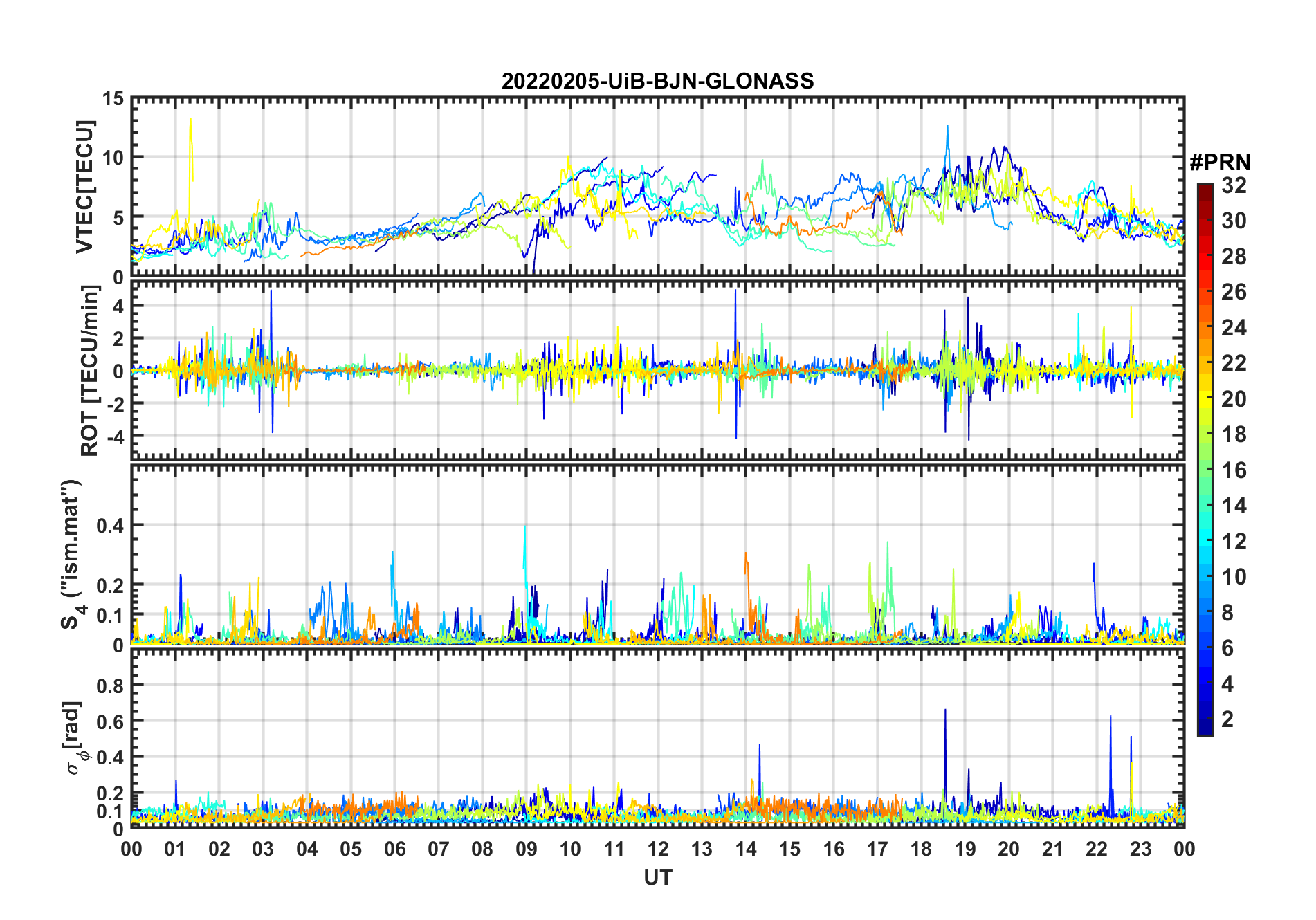Image resolution: width=1316 pixels, height=920 pixels.
Task: Select the "2" label on the PRN colorbar
Action: tap(1227, 719)
